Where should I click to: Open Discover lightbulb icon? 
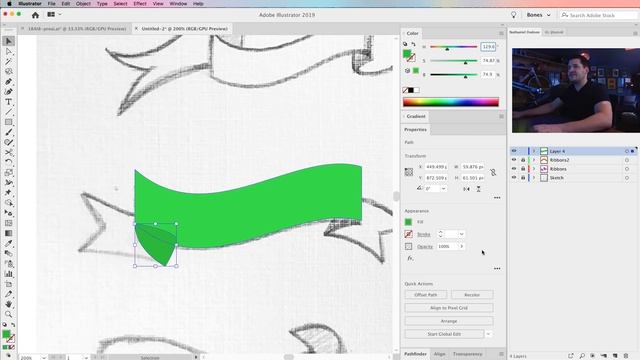click(513, 15)
